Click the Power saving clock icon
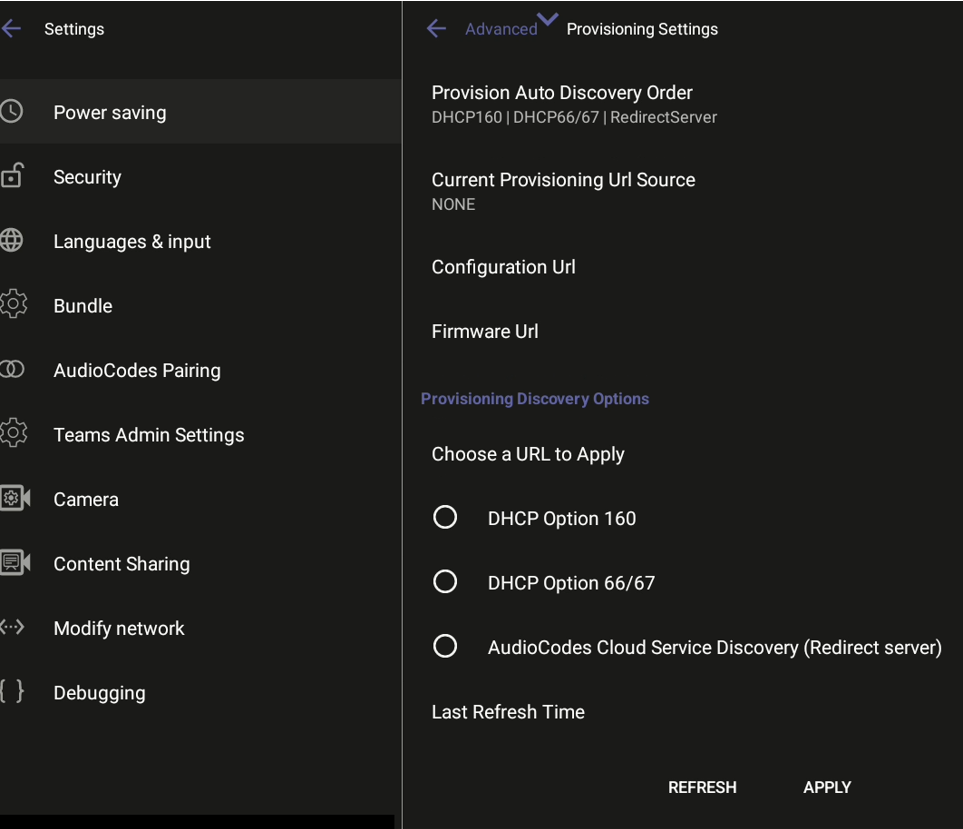 point(12,112)
